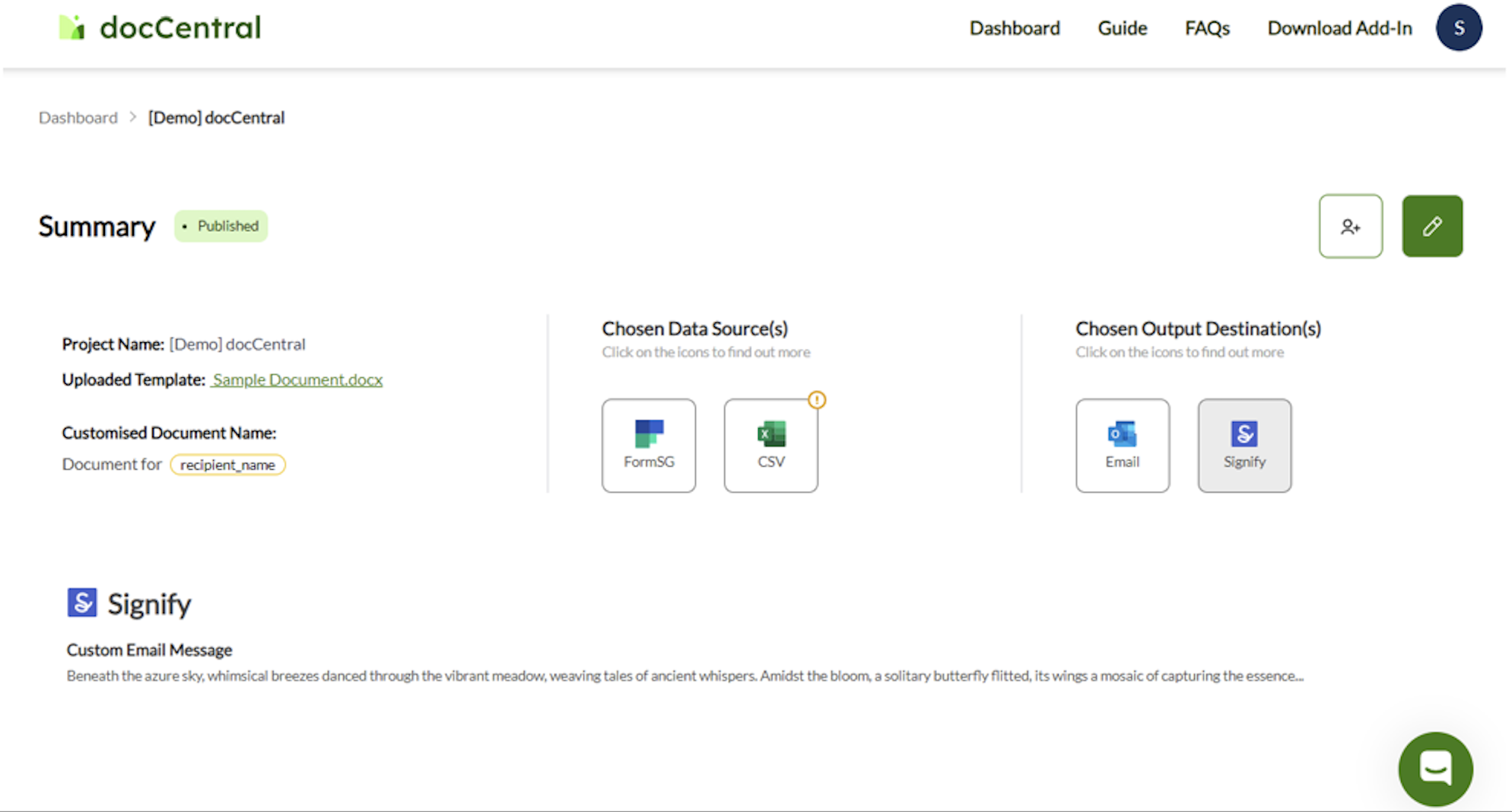Click the warning badge on CSV
The height and width of the screenshot is (812, 1512).
pyautogui.click(x=817, y=400)
